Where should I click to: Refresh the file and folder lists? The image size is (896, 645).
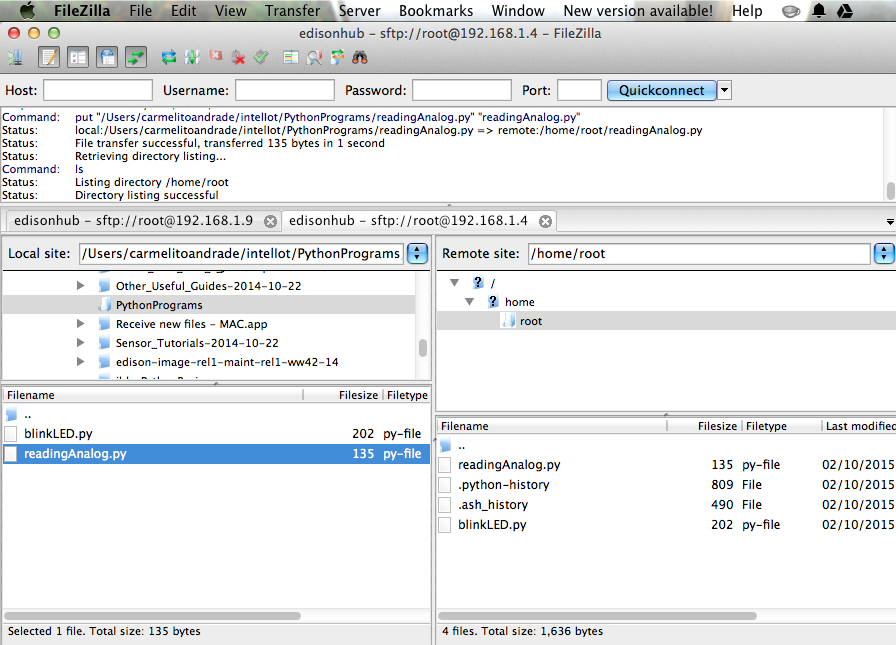pyautogui.click(x=169, y=57)
